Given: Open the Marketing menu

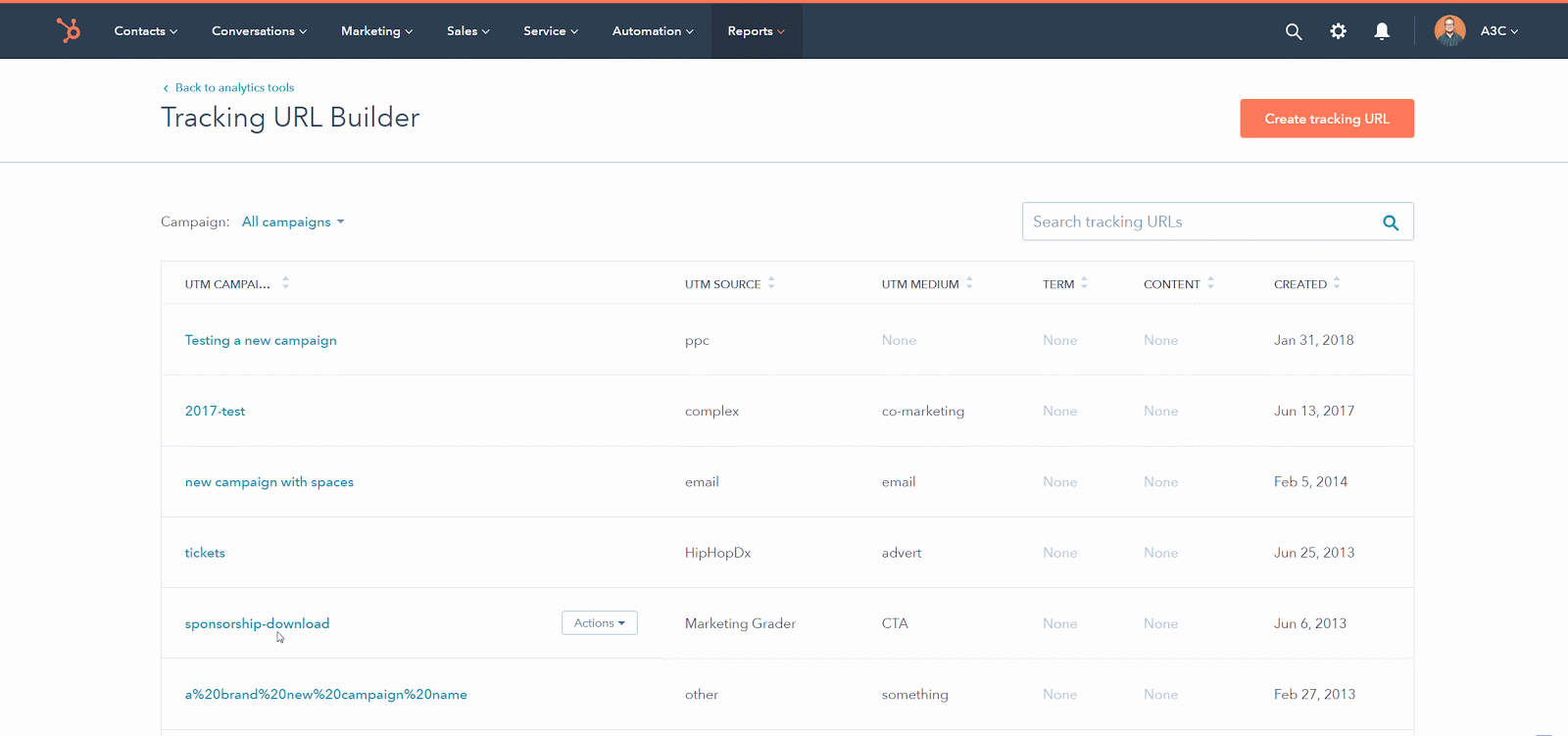Looking at the screenshot, I should tap(376, 31).
